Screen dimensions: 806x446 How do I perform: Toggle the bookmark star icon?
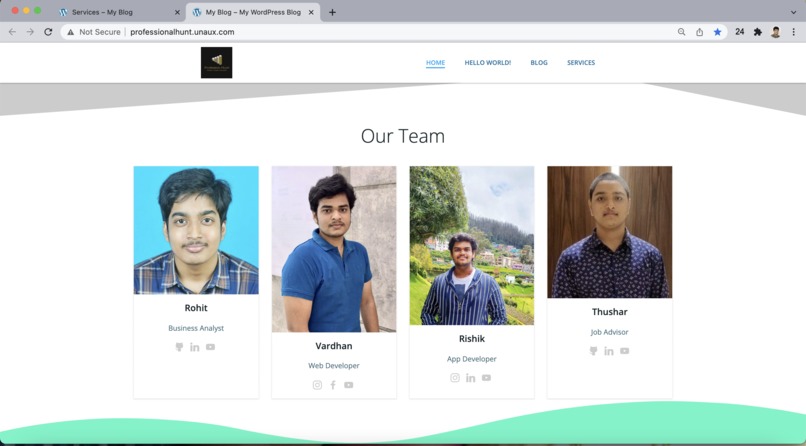click(718, 32)
